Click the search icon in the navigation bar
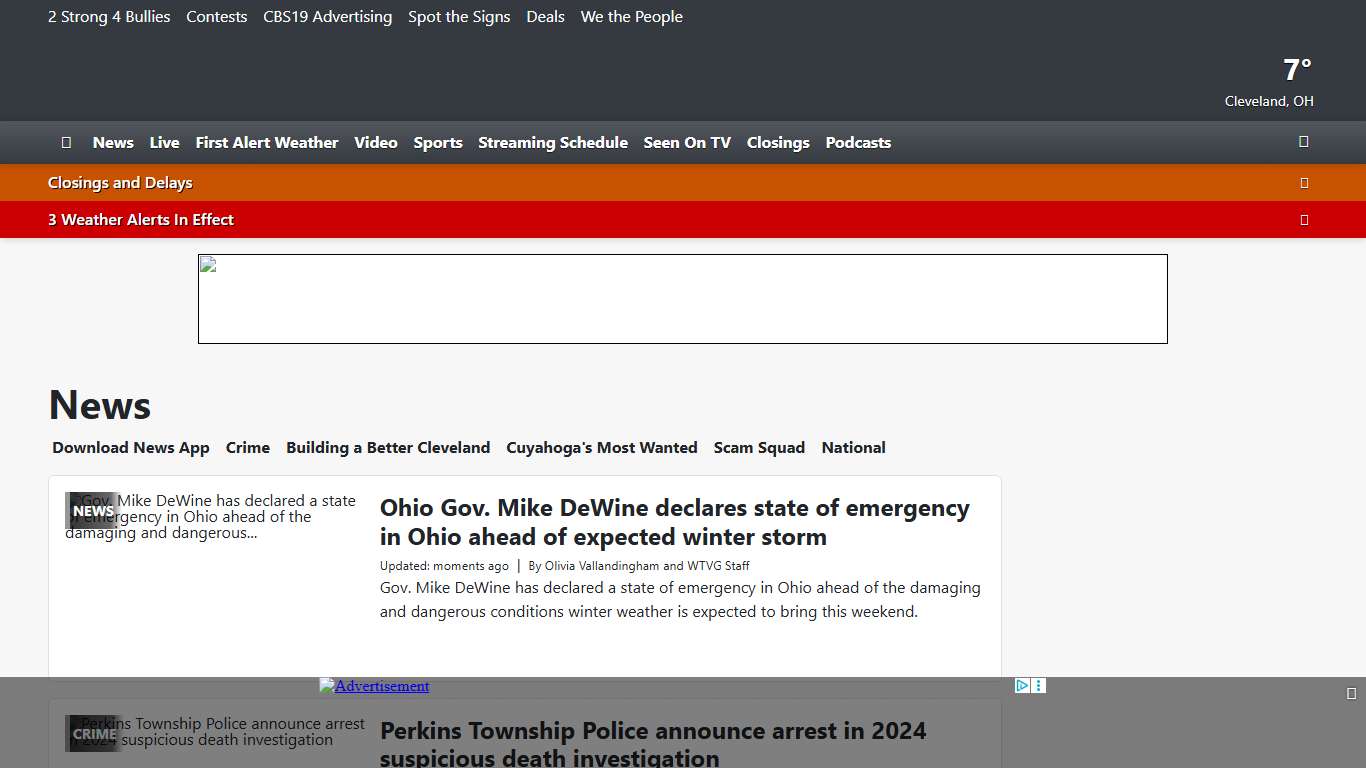 1303,142
